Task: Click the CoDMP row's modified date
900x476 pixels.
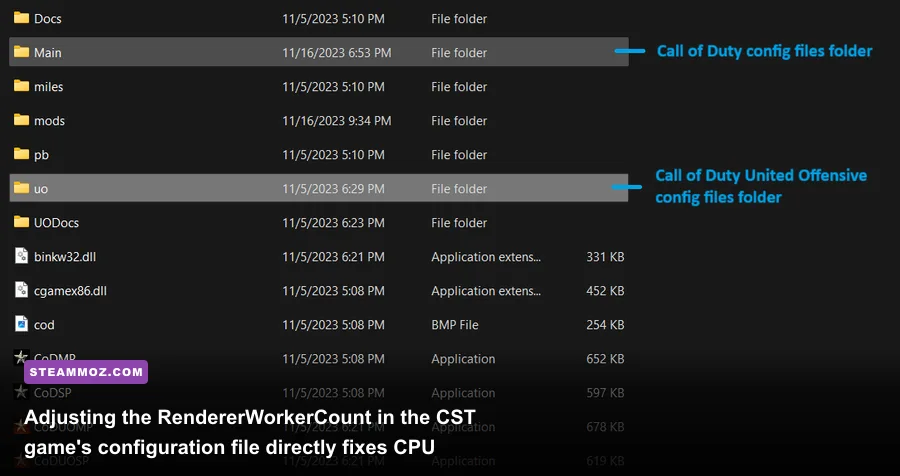Action: coord(333,359)
